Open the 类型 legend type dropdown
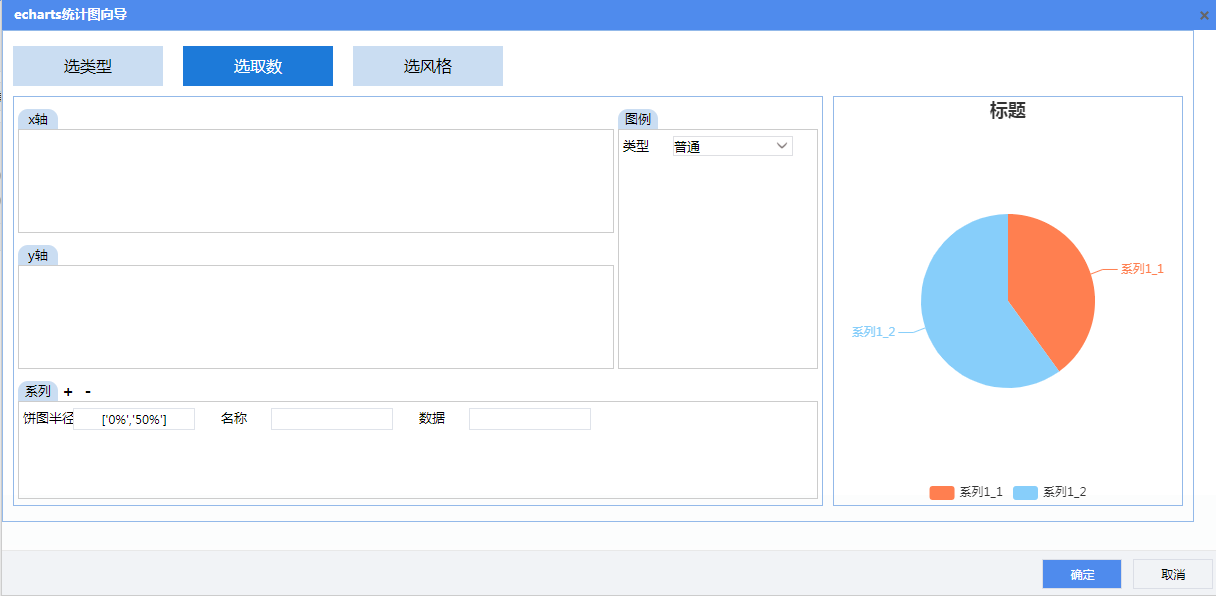 [732, 147]
